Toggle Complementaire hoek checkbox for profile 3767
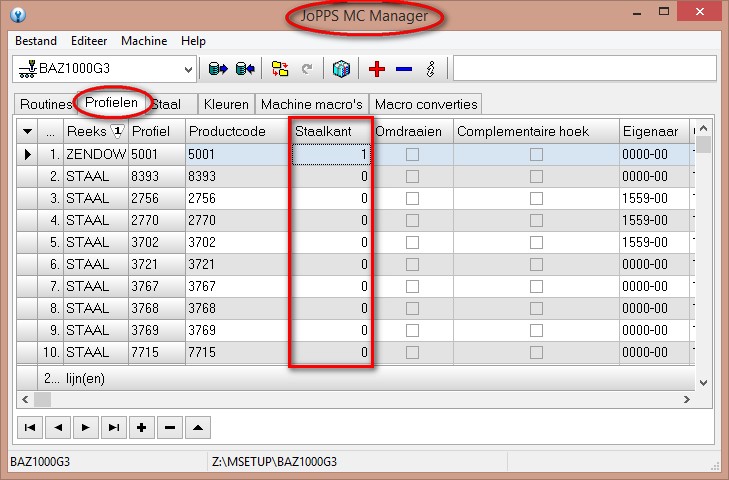The width and height of the screenshot is (729, 480). pos(537,287)
